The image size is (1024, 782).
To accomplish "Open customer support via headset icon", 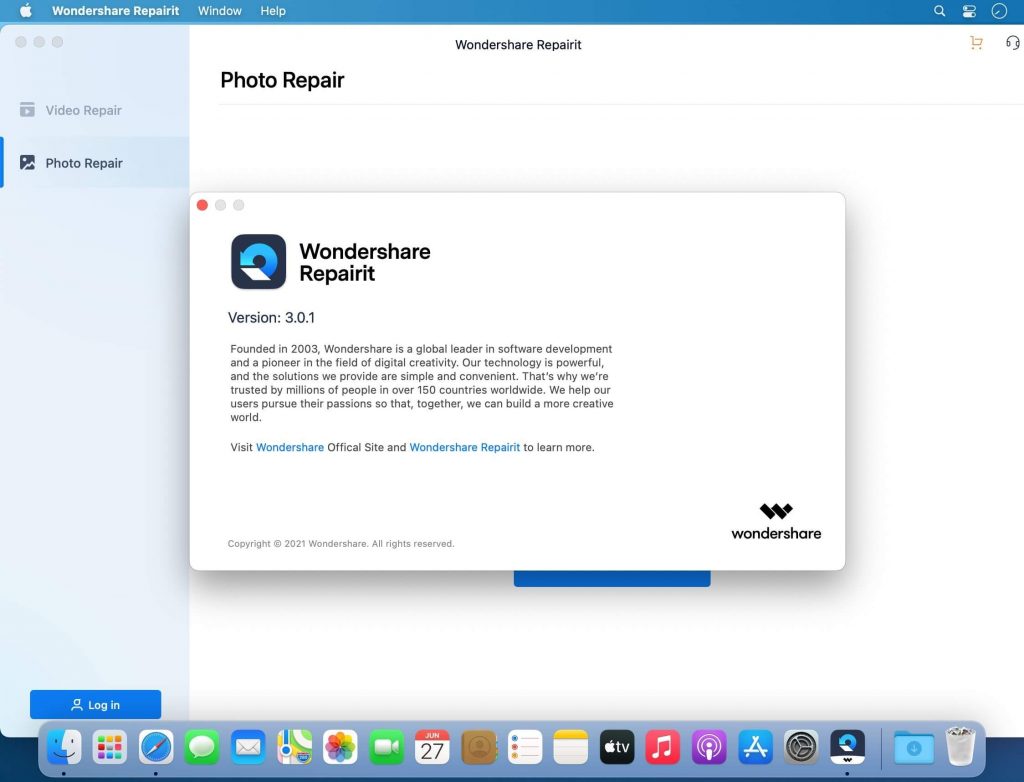I will pyautogui.click(x=1013, y=43).
